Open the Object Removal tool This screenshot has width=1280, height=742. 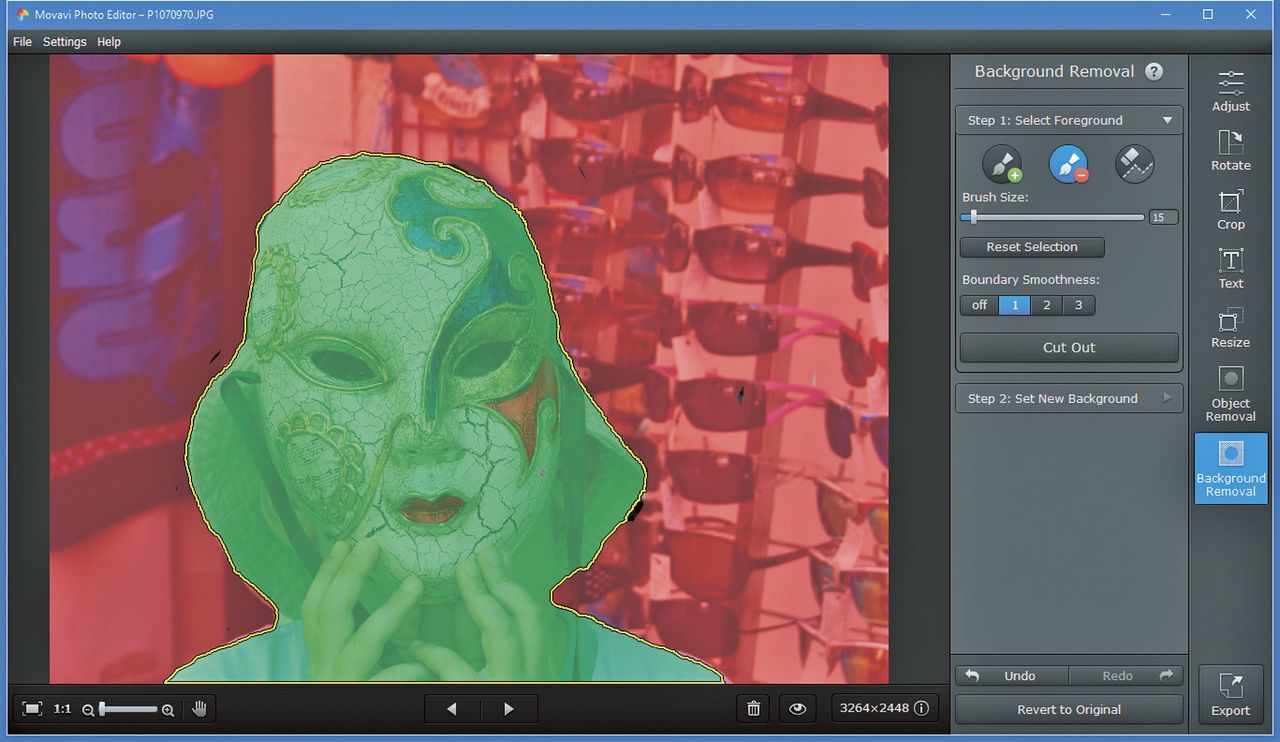click(x=1231, y=394)
